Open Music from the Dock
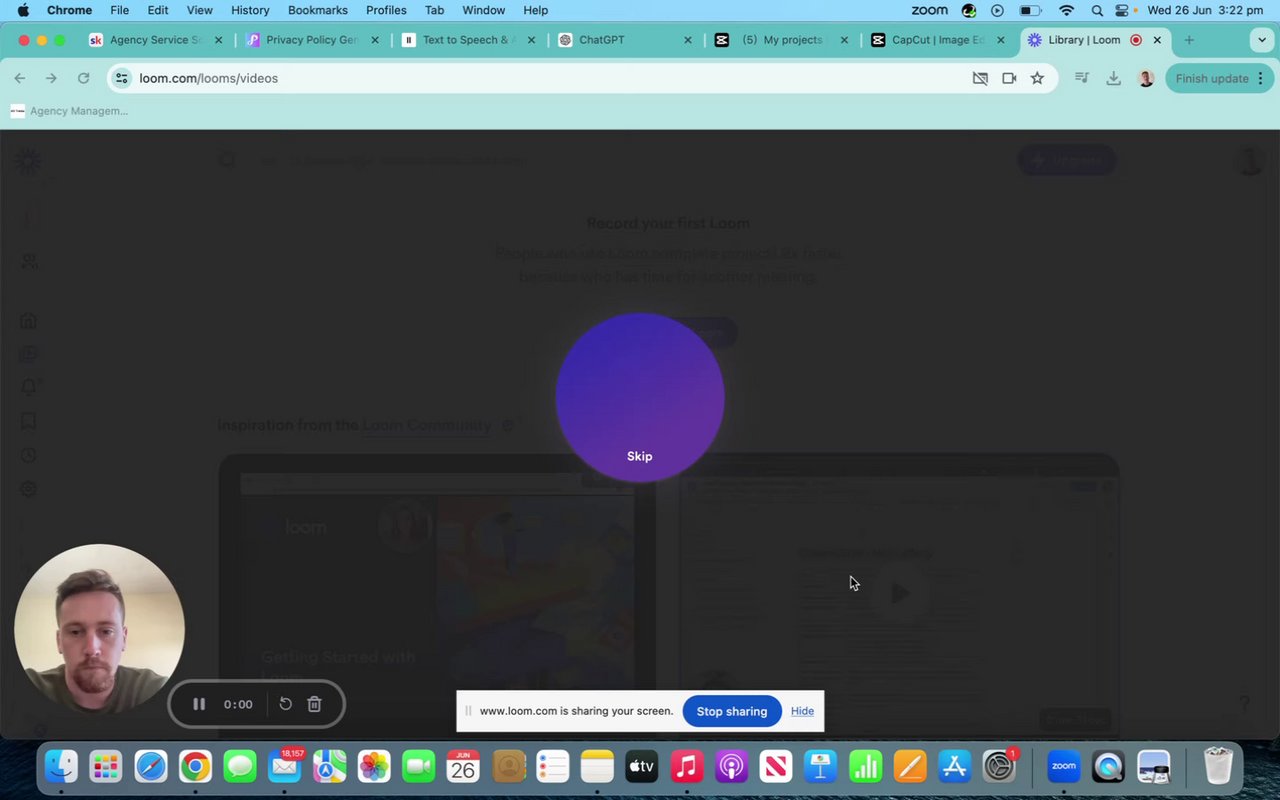 [x=686, y=767]
